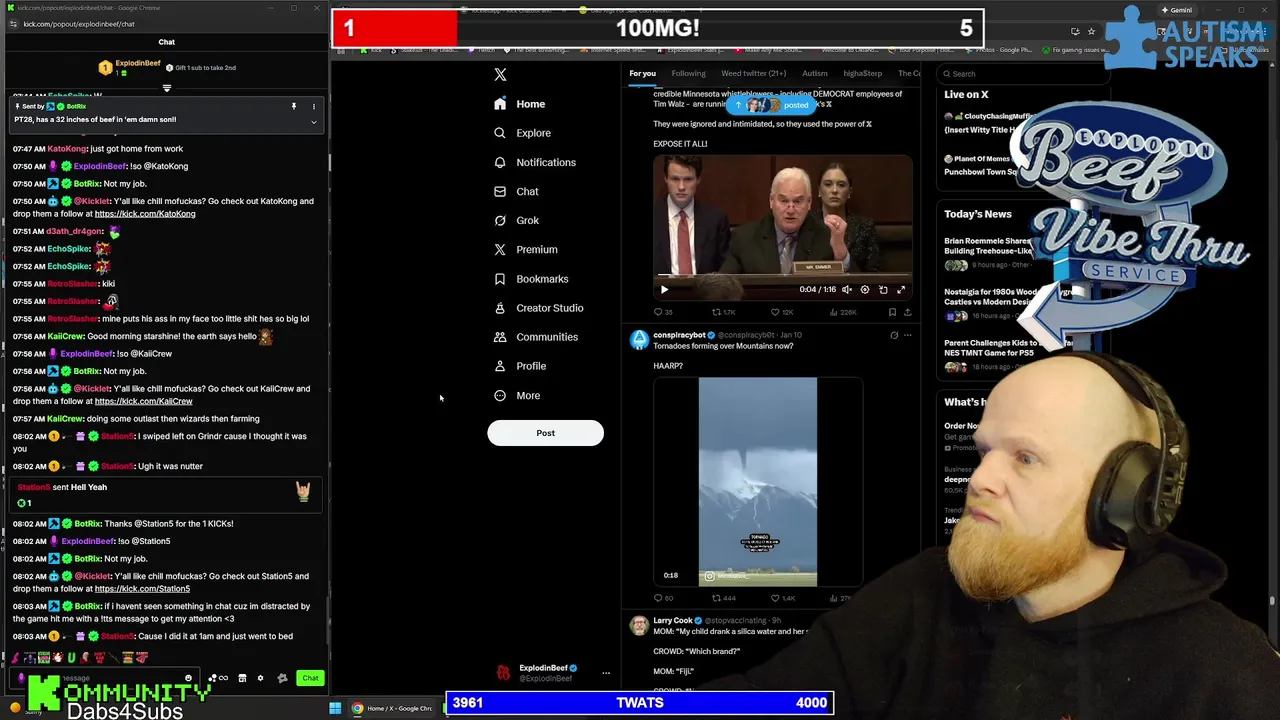1280x720 pixels.
Task: Share the whistleblowers post
Action: pyautogui.click(x=907, y=312)
